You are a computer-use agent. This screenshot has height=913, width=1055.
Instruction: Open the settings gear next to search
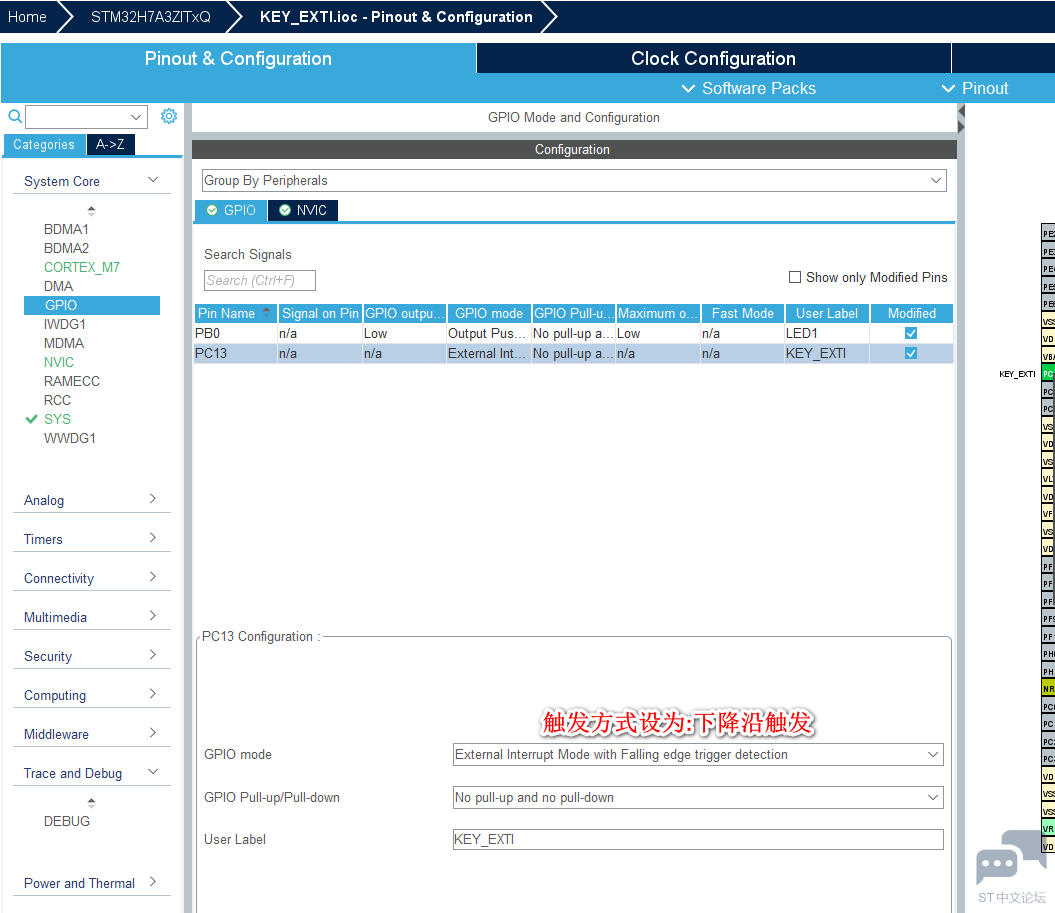coord(169,116)
